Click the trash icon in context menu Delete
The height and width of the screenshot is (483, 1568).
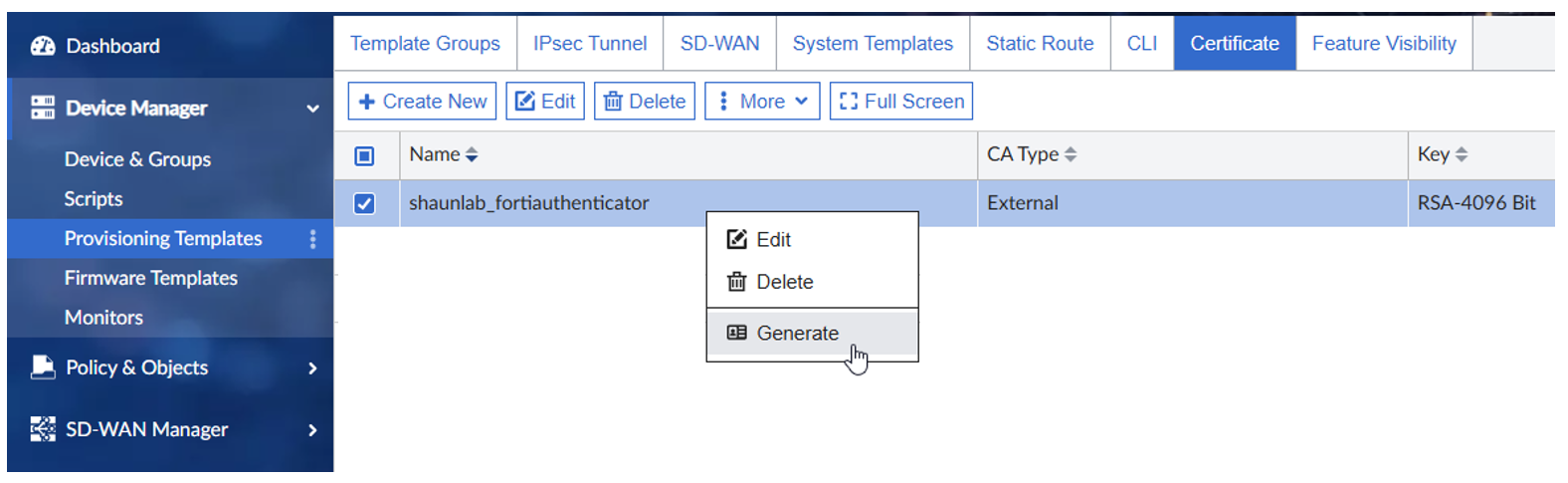(736, 282)
